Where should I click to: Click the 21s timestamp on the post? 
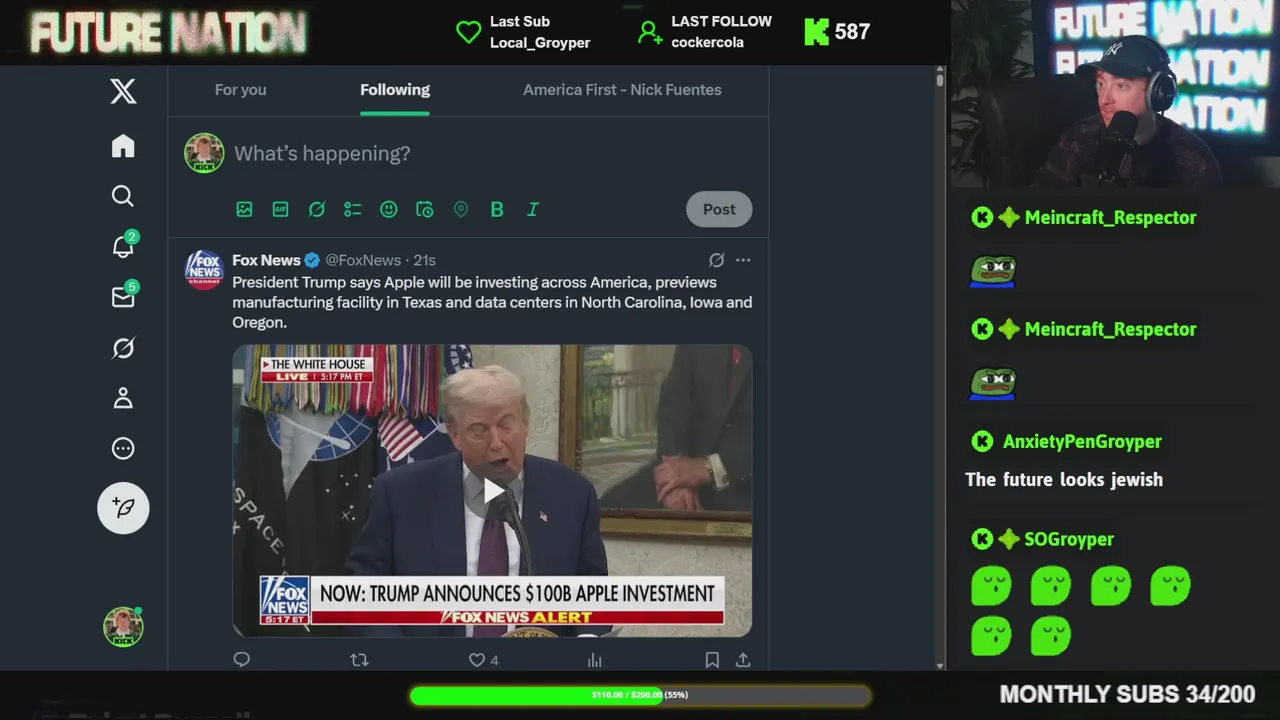[x=425, y=260]
